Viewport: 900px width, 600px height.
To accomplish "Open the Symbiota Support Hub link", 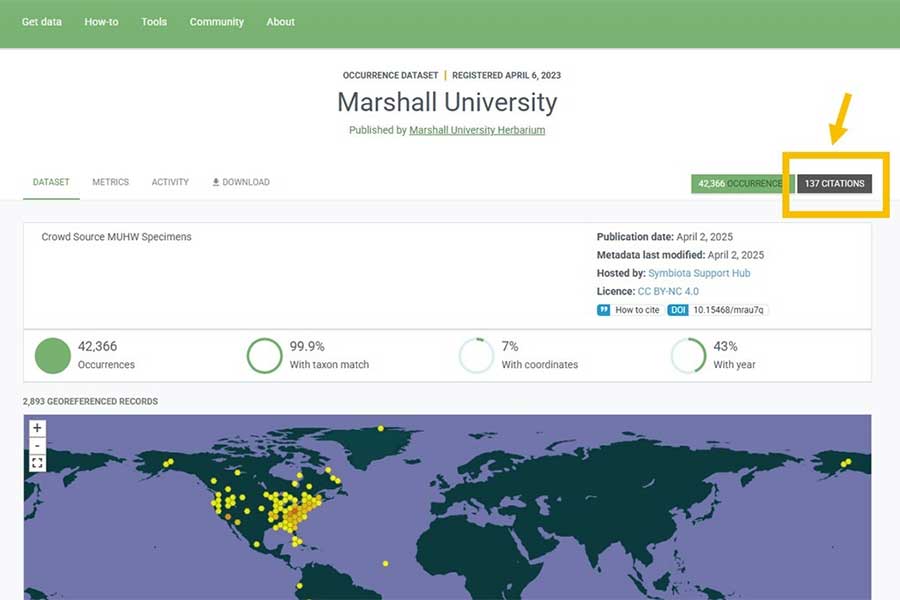I will [699, 273].
